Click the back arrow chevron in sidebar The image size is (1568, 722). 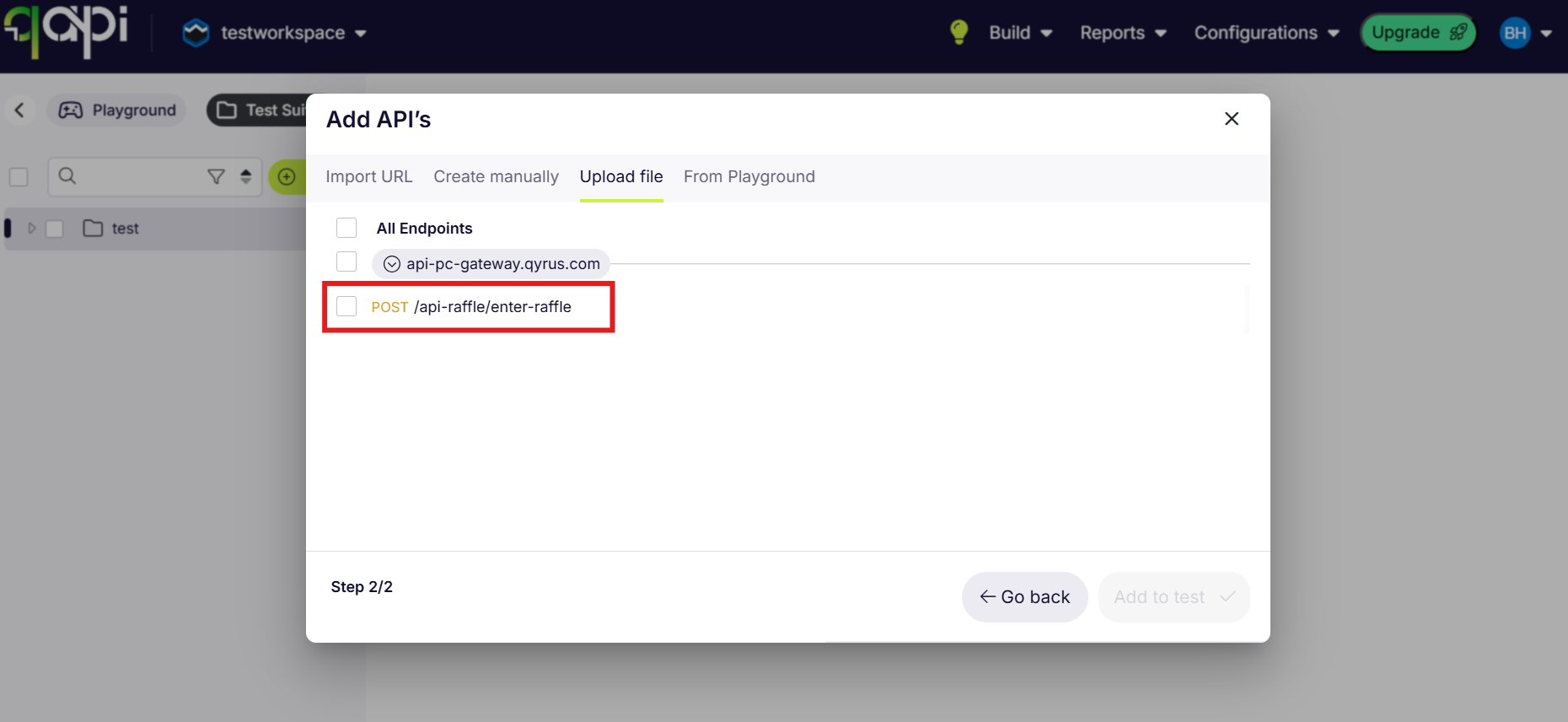19,110
